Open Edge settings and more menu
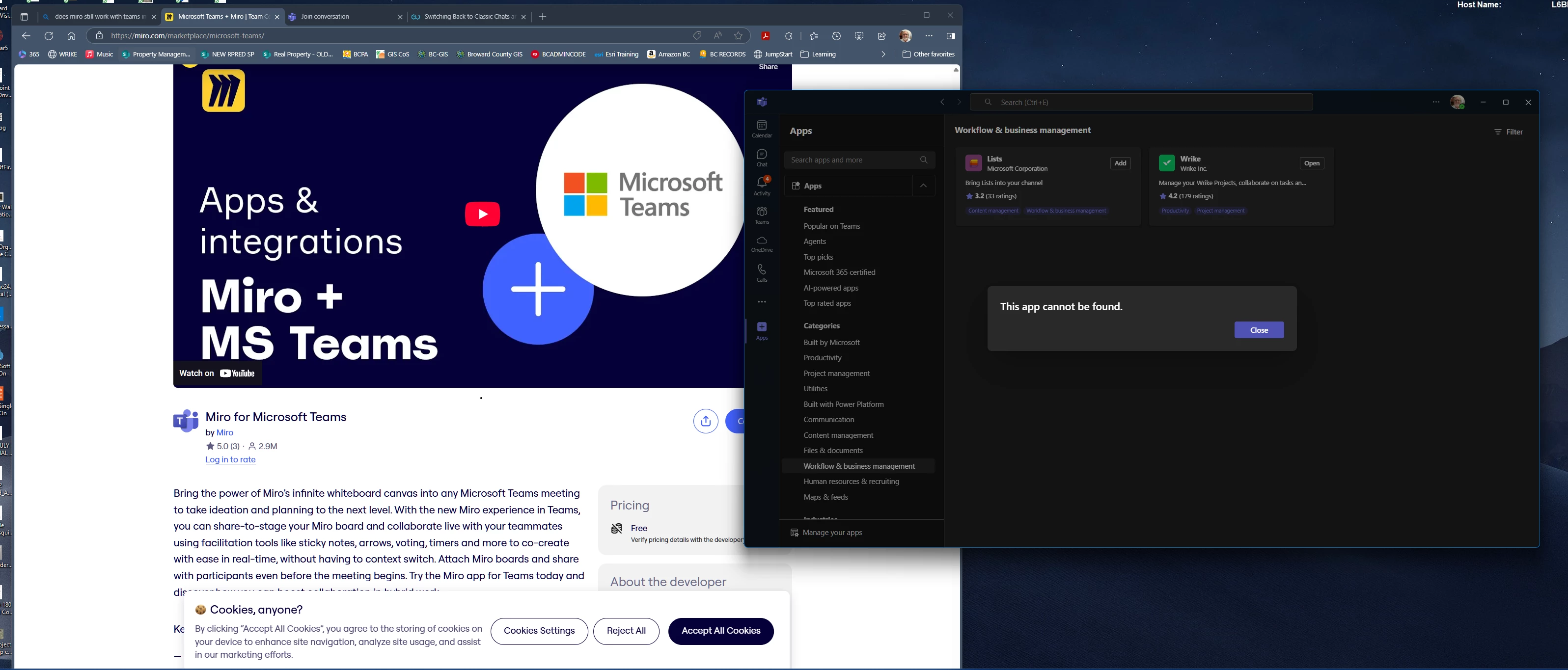 [x=929, y=36]
